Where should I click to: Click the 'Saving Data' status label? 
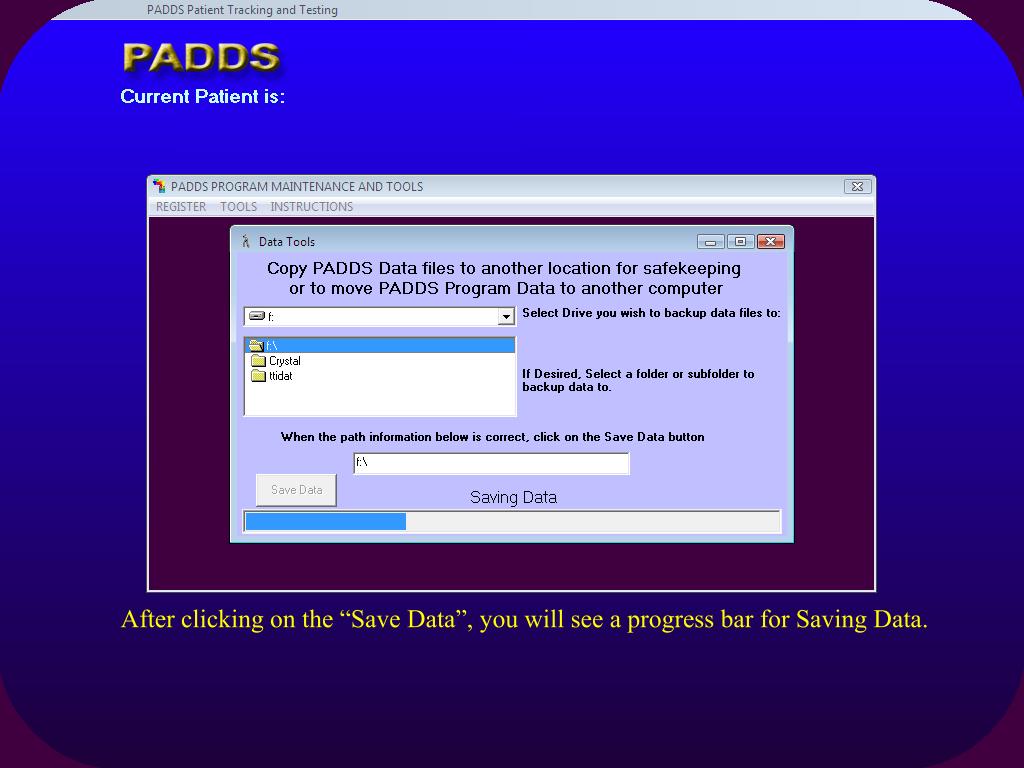[x=513, y=498]
